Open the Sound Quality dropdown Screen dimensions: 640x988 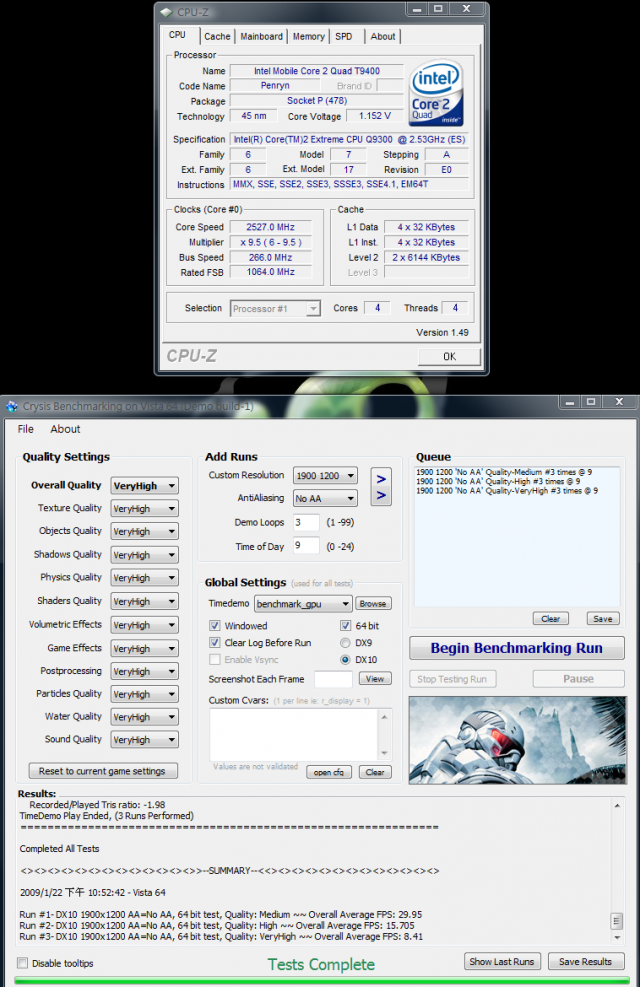[x=144, y=740]
